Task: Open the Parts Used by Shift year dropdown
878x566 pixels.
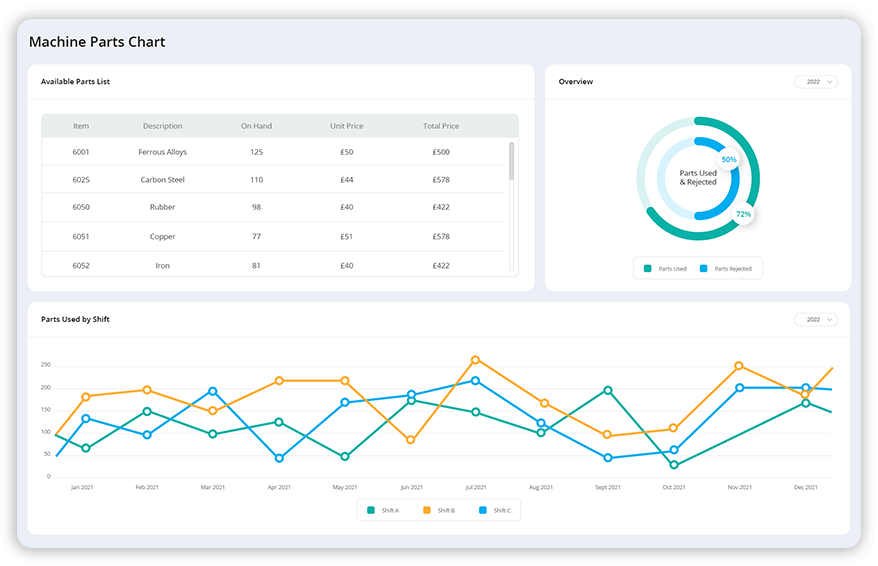Action: click(x=815, y=320)
